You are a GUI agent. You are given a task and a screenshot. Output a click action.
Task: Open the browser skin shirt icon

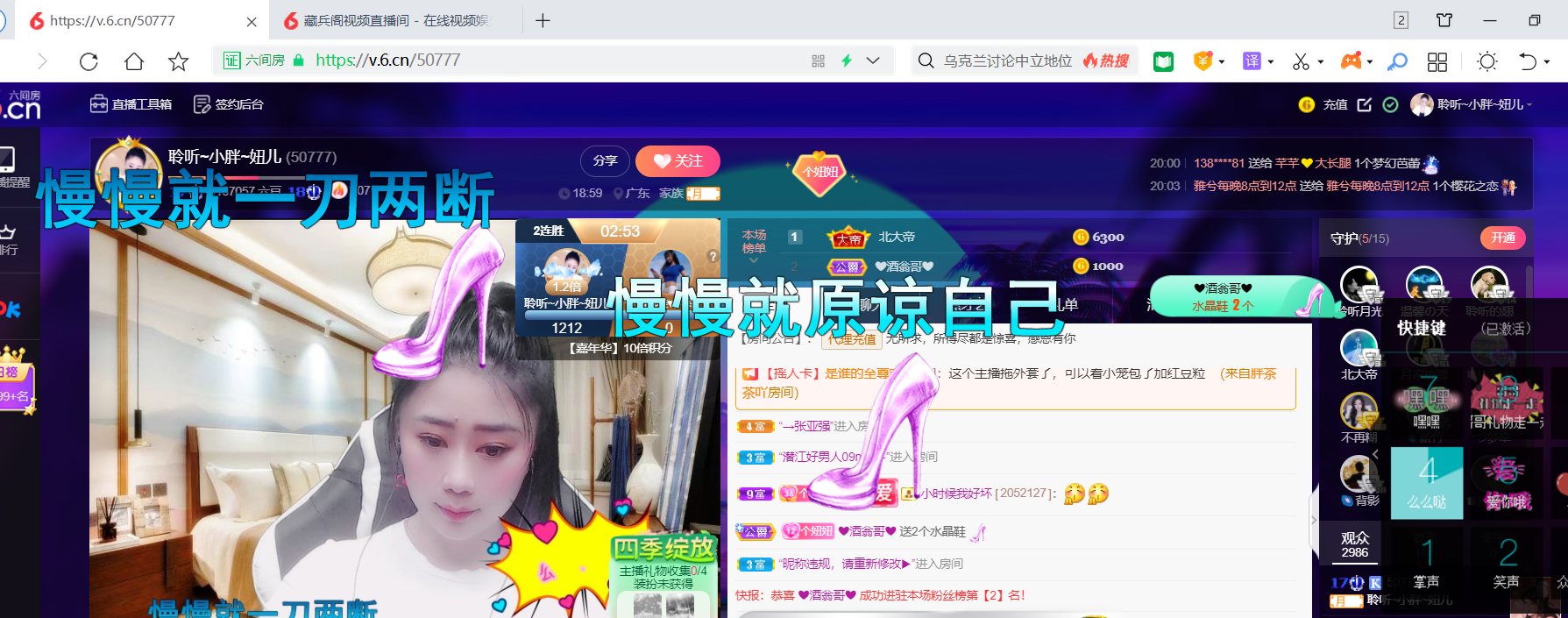coord(1444,20)
